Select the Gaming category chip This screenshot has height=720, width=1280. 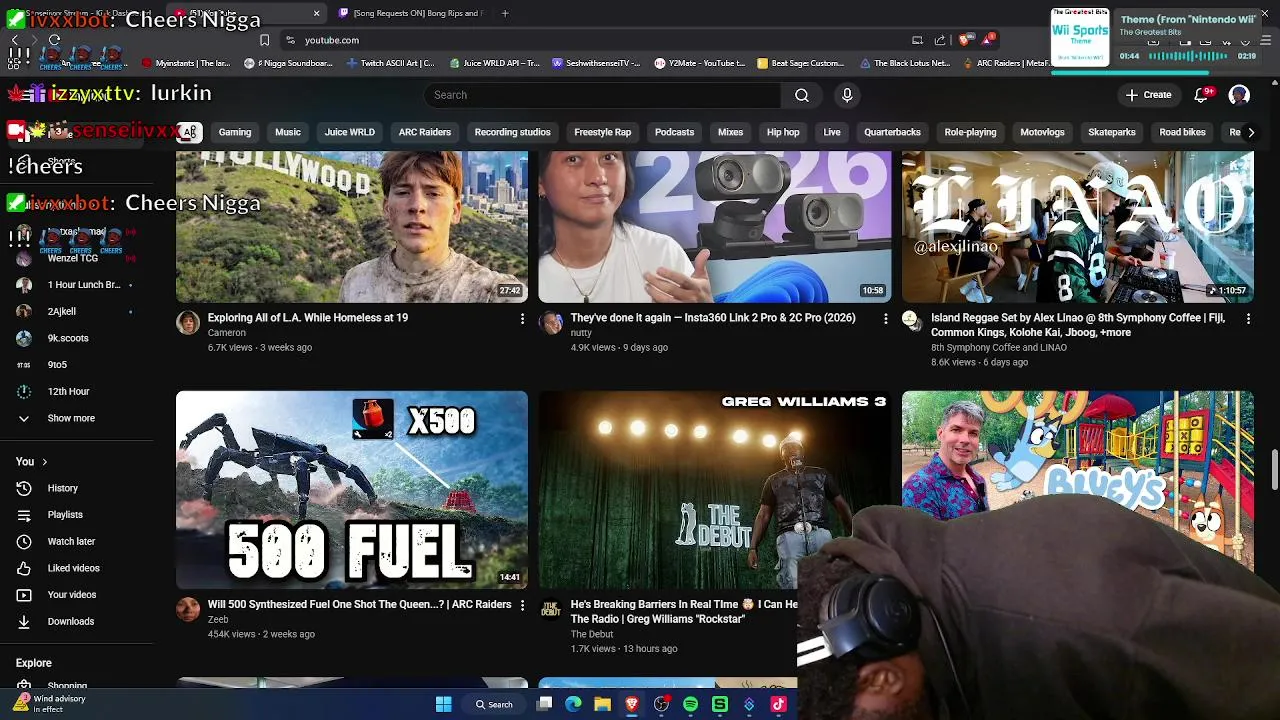click(x=235, y=132)
